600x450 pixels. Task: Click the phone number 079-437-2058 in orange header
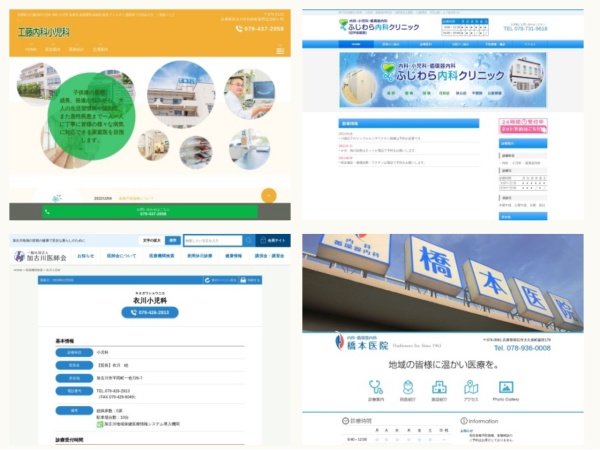click(260, 29)
